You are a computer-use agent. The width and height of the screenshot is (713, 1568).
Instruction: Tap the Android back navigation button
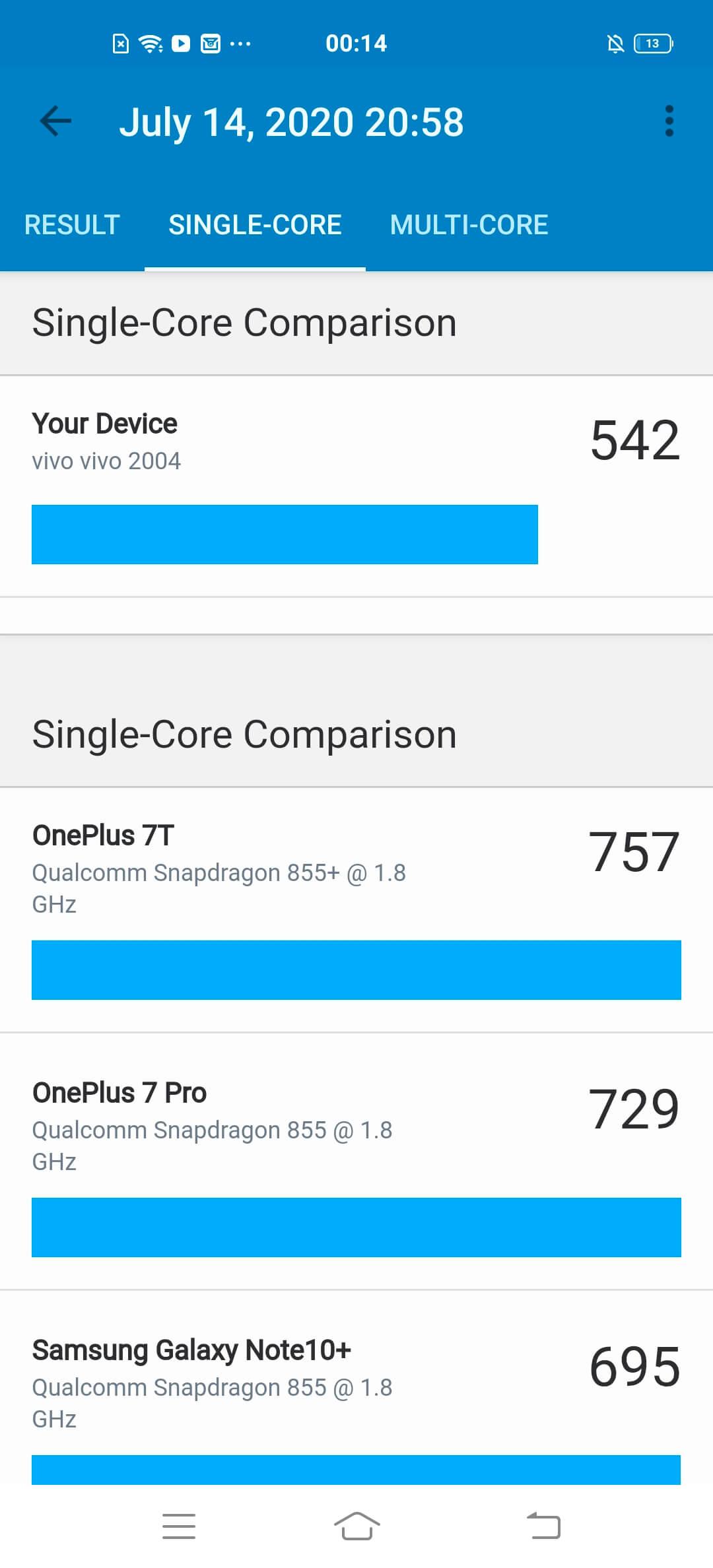click(543, 1526)
